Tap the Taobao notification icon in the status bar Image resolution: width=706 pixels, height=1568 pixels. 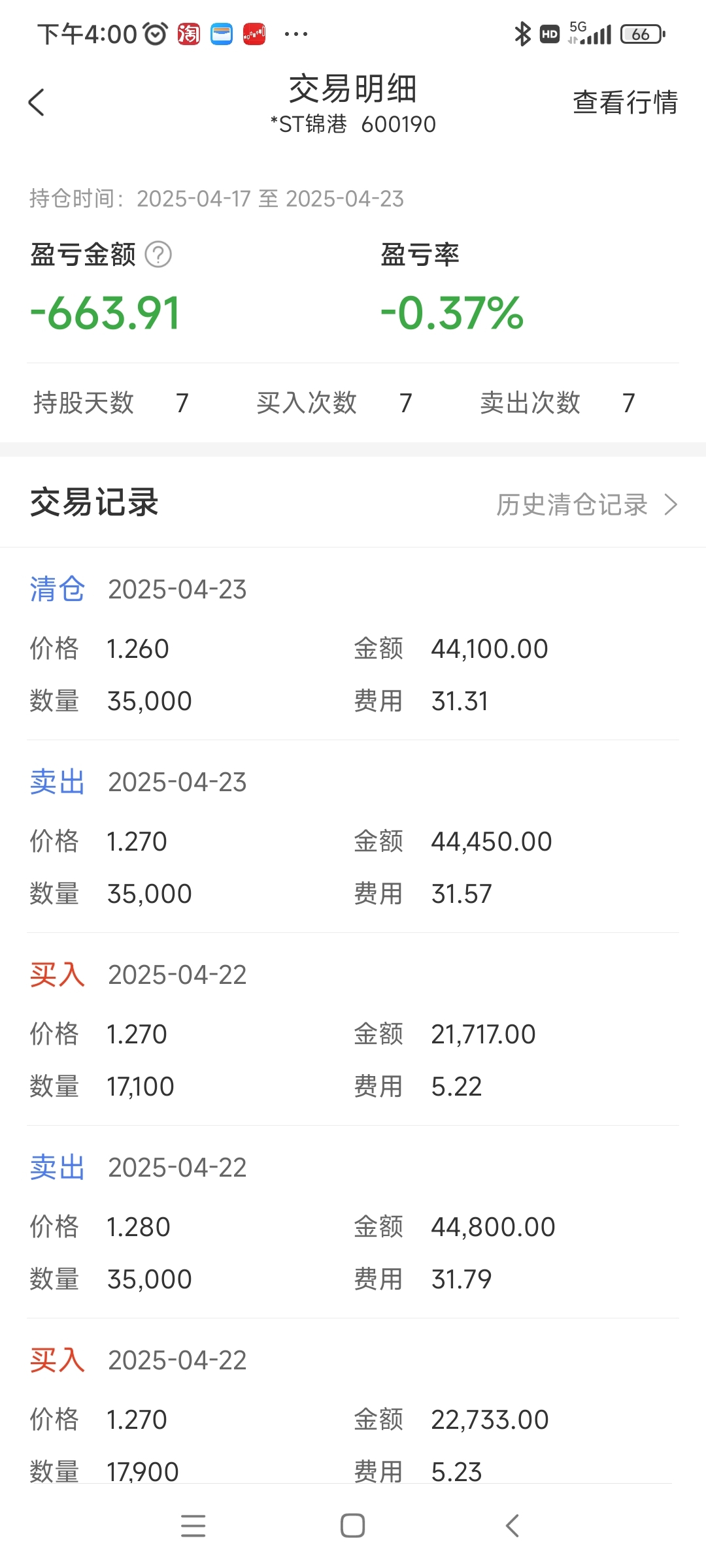(189, 34)
